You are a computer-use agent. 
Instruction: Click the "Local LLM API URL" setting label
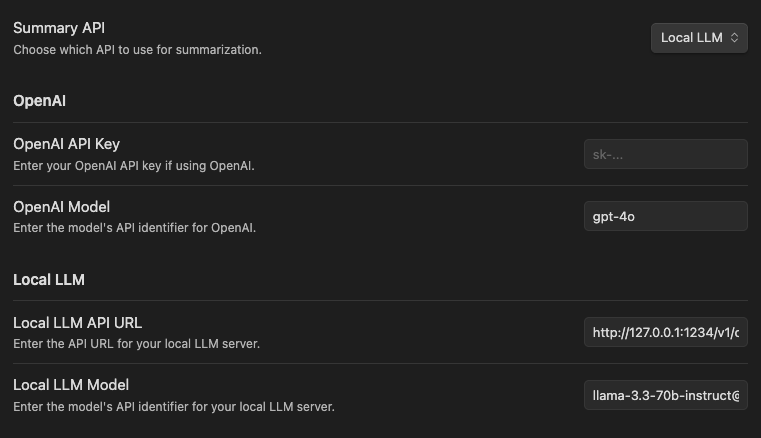77,323
